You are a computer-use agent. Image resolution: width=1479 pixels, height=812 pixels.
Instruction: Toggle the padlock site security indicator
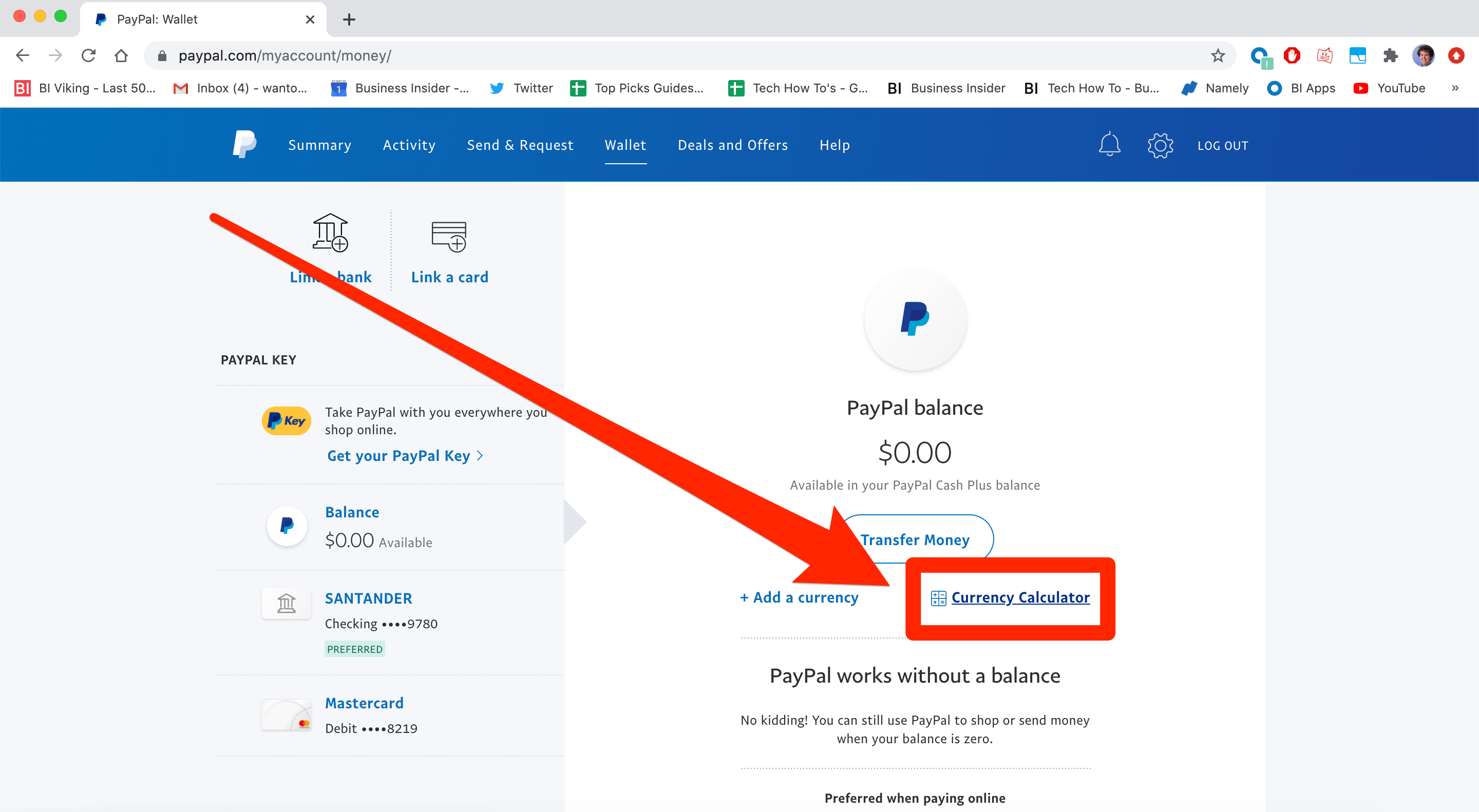coord(161,55)
